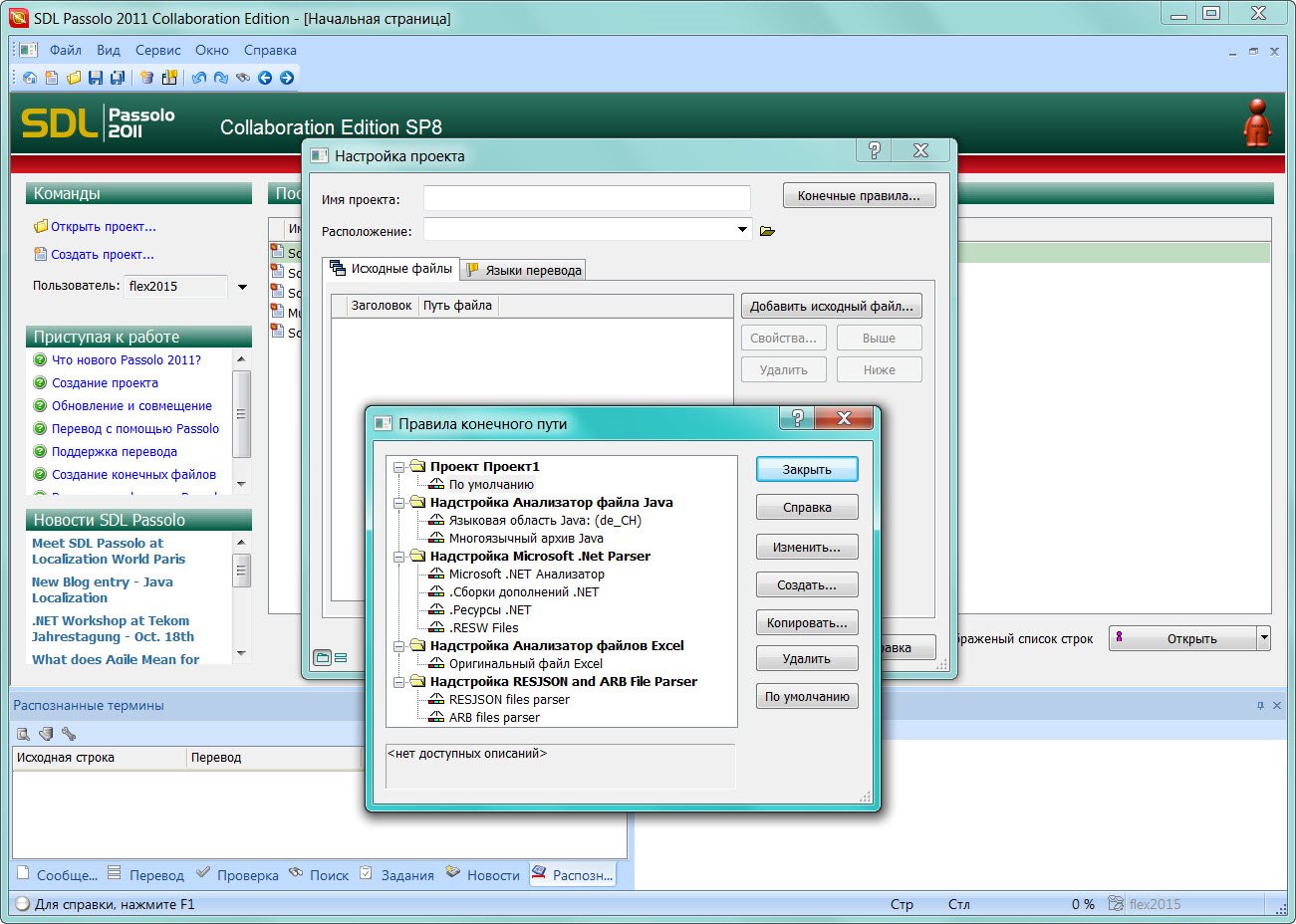The image size is (1296, 924).
Task: Click the database cylinder toolbar icon
Action: [147, 78]
